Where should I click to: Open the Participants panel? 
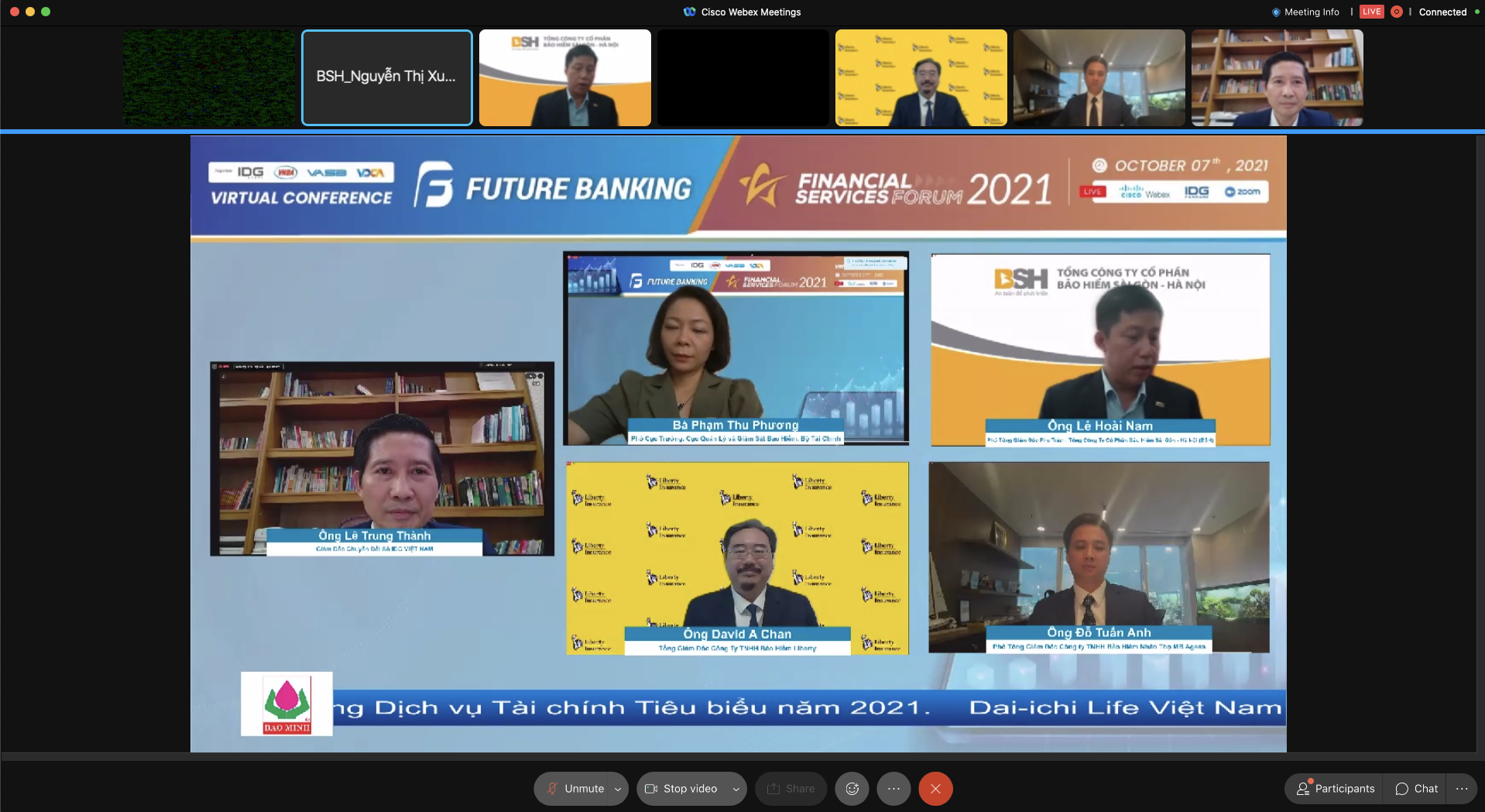click(x=1336, y=789)
